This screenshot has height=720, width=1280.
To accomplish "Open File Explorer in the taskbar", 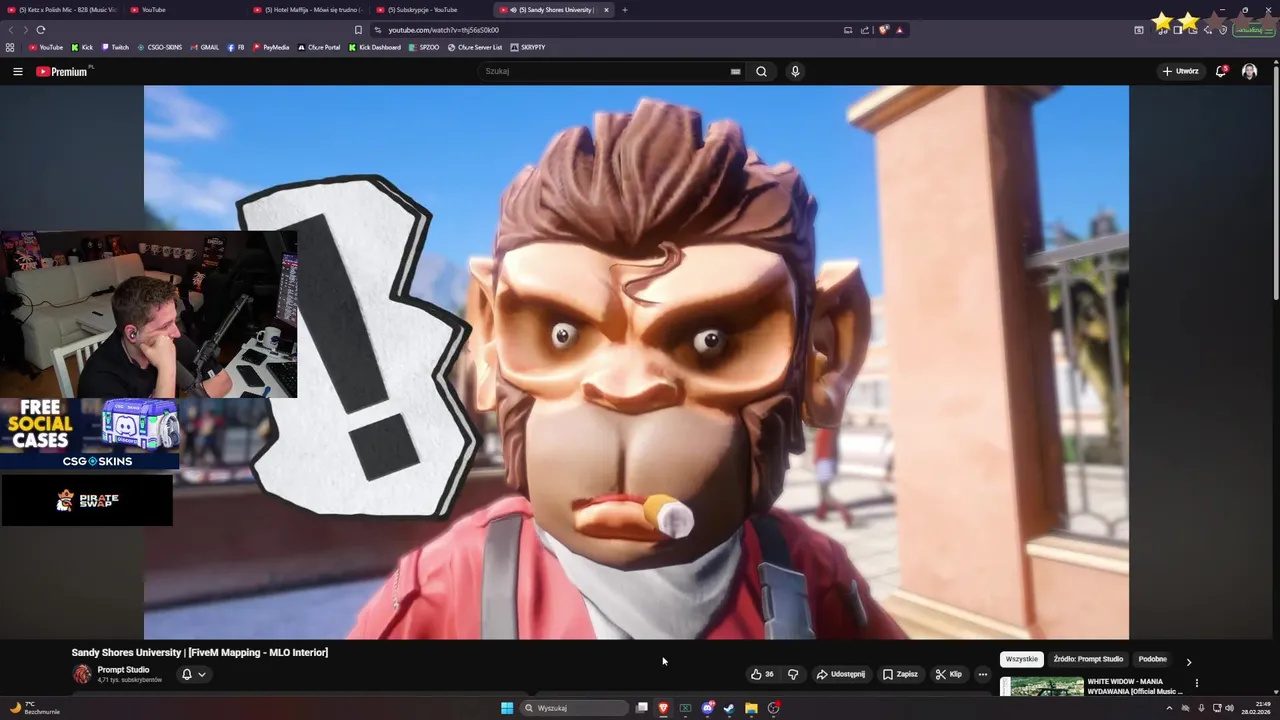I will [751, 708].
